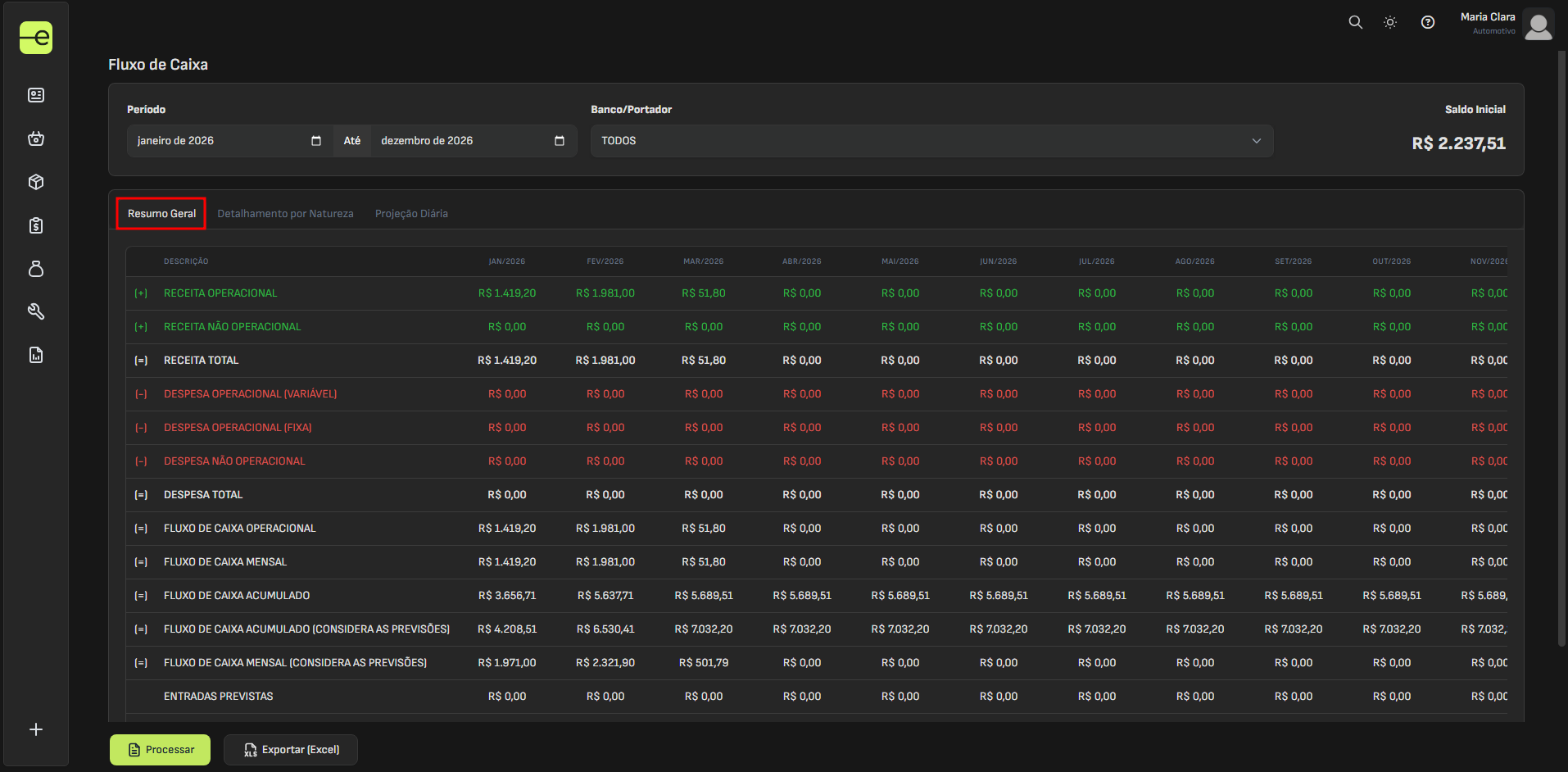Viewport: 1568px width, 772px height.
Task: Open the money bag sidebar icon
Action: (x=36, y=269)
